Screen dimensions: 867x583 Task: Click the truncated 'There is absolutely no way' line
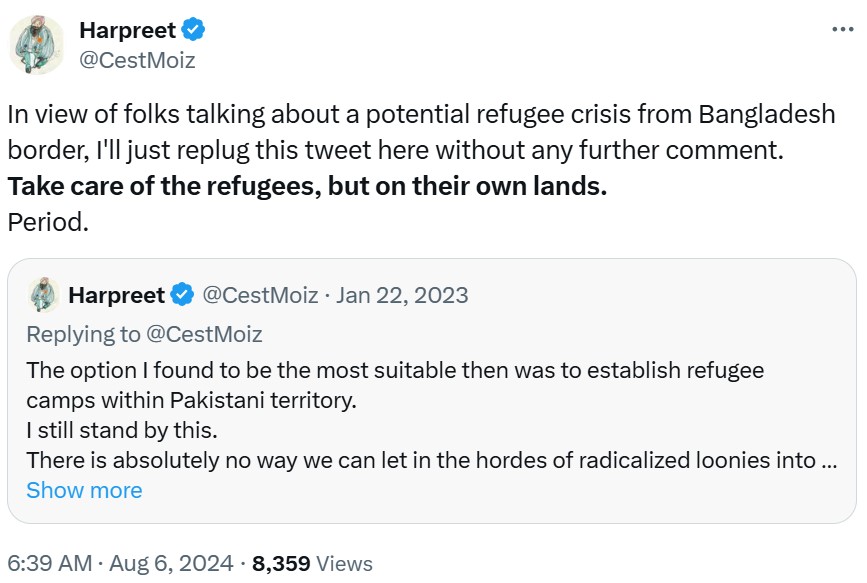point(430,461)
